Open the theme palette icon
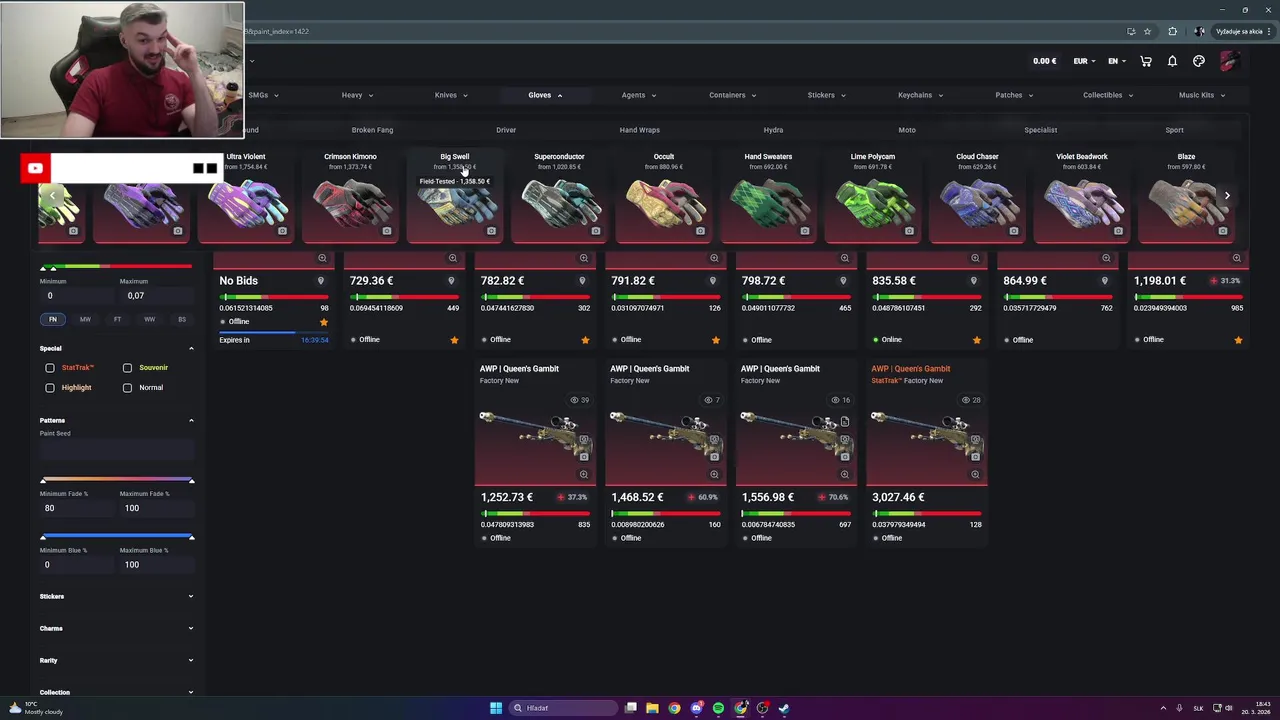This screenshot has width=1280, height=720. 1199,61
